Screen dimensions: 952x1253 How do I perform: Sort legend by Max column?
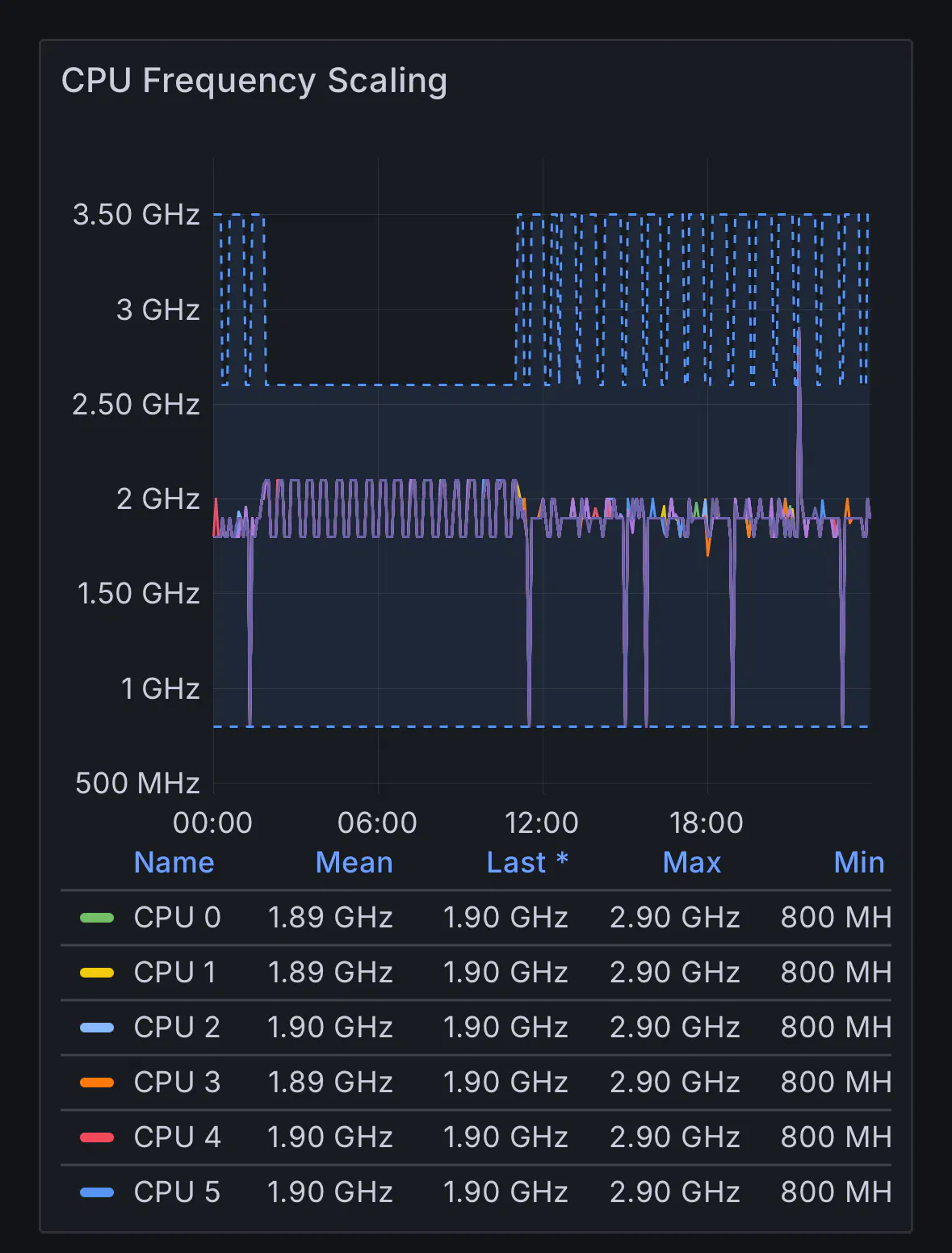tap(691, 863)
